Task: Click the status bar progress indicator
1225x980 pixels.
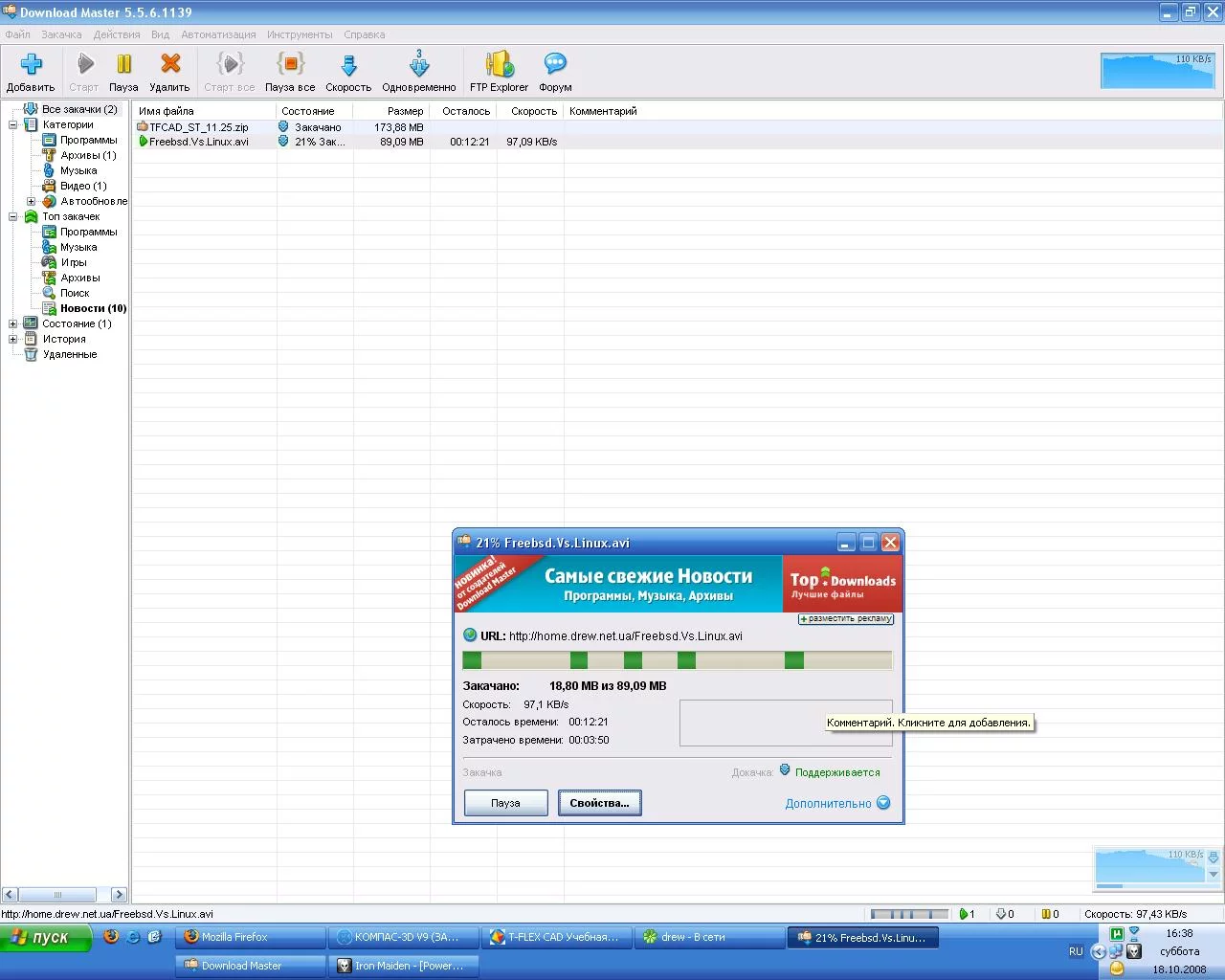Action: coord(909,914)
